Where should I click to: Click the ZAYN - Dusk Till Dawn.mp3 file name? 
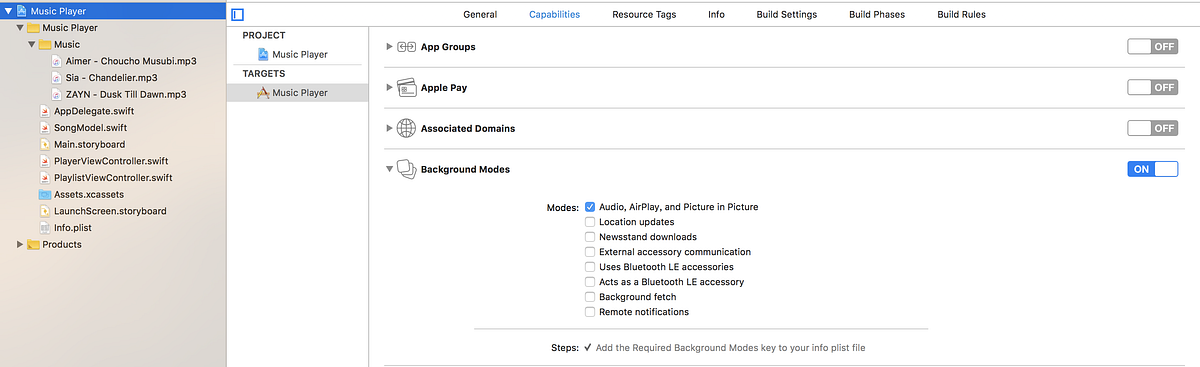[127, 94]
